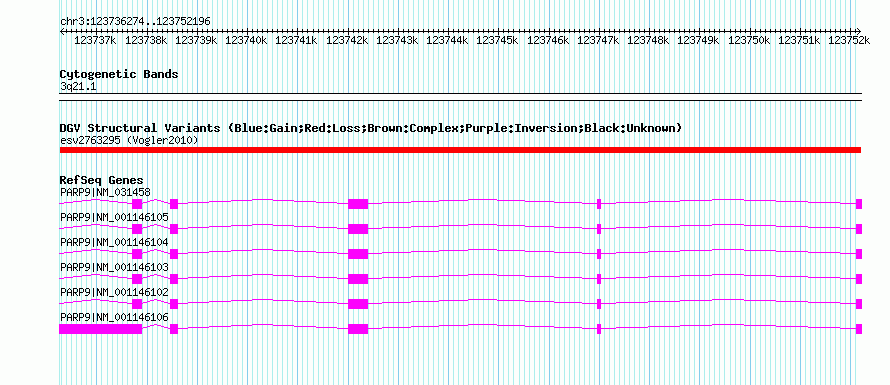Click the 123743k ruler tick label
The image size is (890, 385).
(x=397, y=40)
